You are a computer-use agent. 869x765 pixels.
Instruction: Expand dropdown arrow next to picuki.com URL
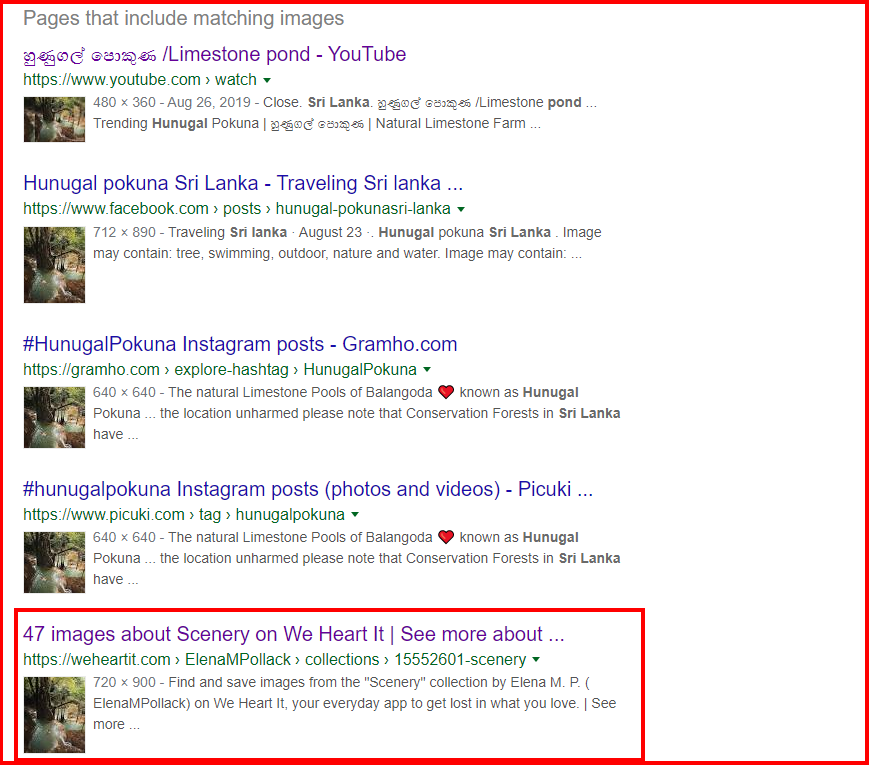click(355, 515)
